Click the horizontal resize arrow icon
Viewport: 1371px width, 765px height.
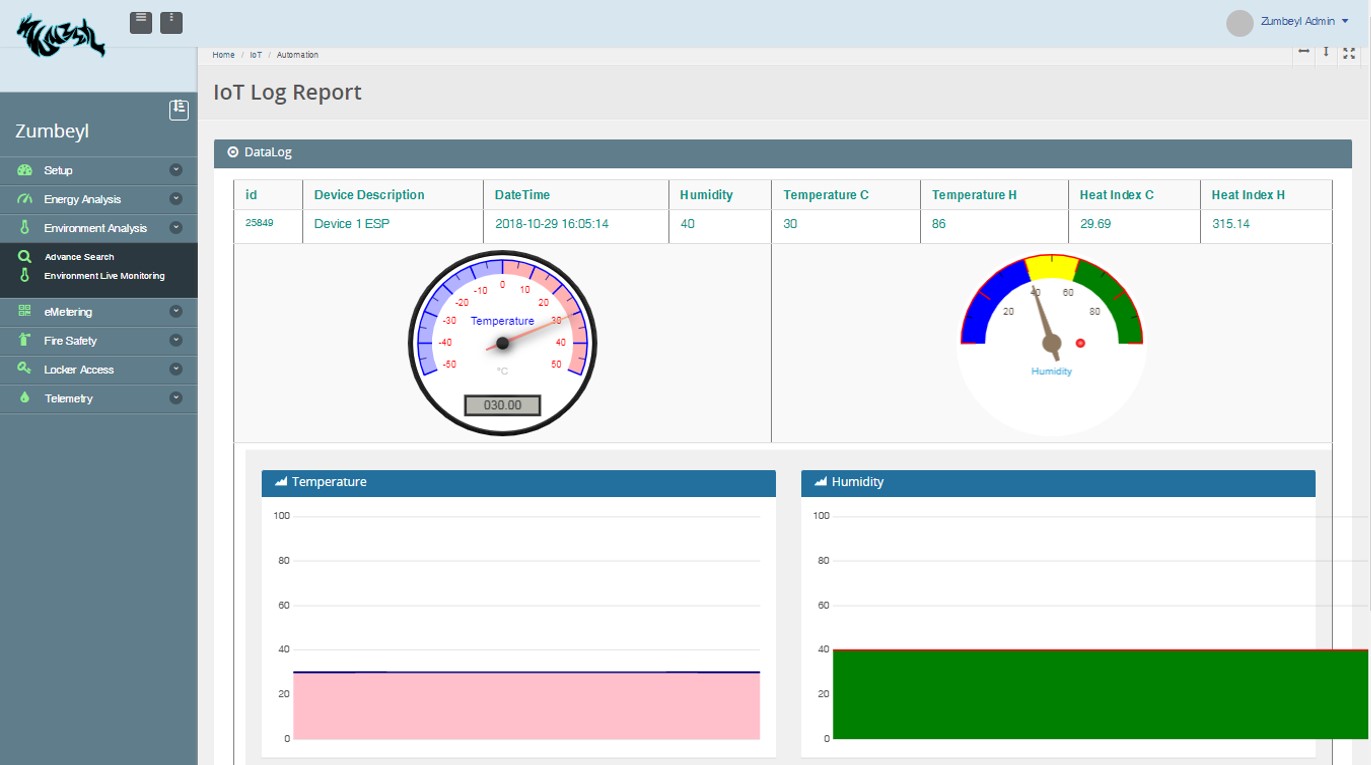(x=1304, y=52)
